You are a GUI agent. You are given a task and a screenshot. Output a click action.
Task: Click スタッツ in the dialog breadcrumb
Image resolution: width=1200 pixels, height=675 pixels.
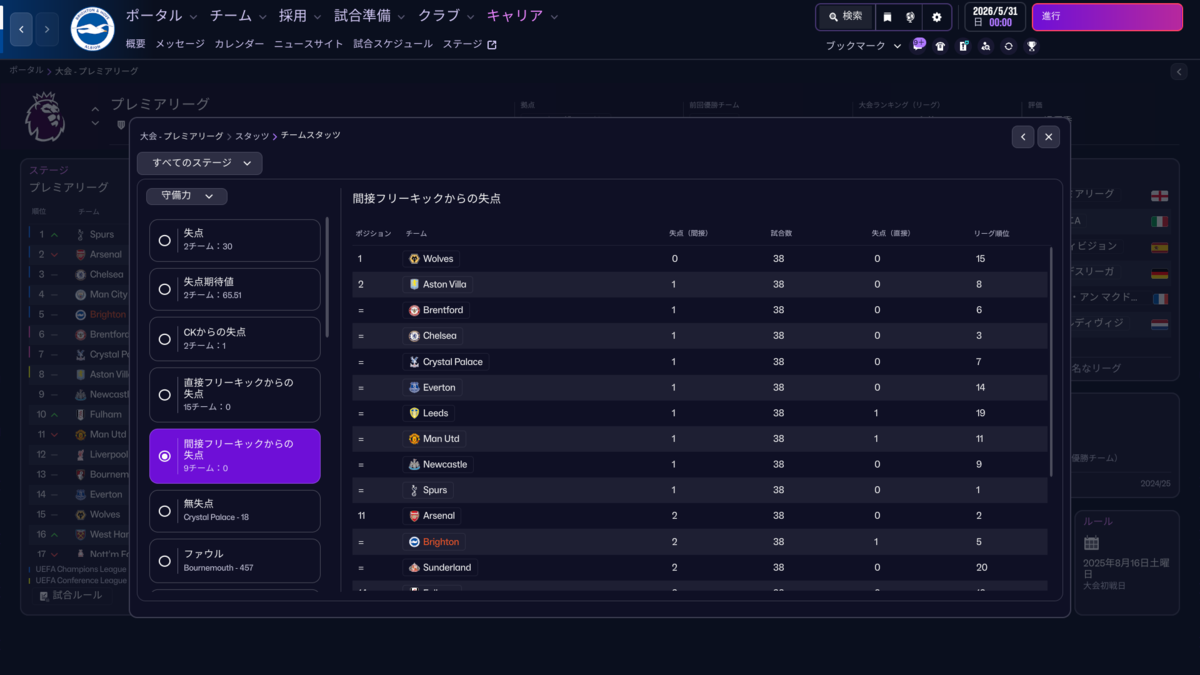tap(252, 135)
